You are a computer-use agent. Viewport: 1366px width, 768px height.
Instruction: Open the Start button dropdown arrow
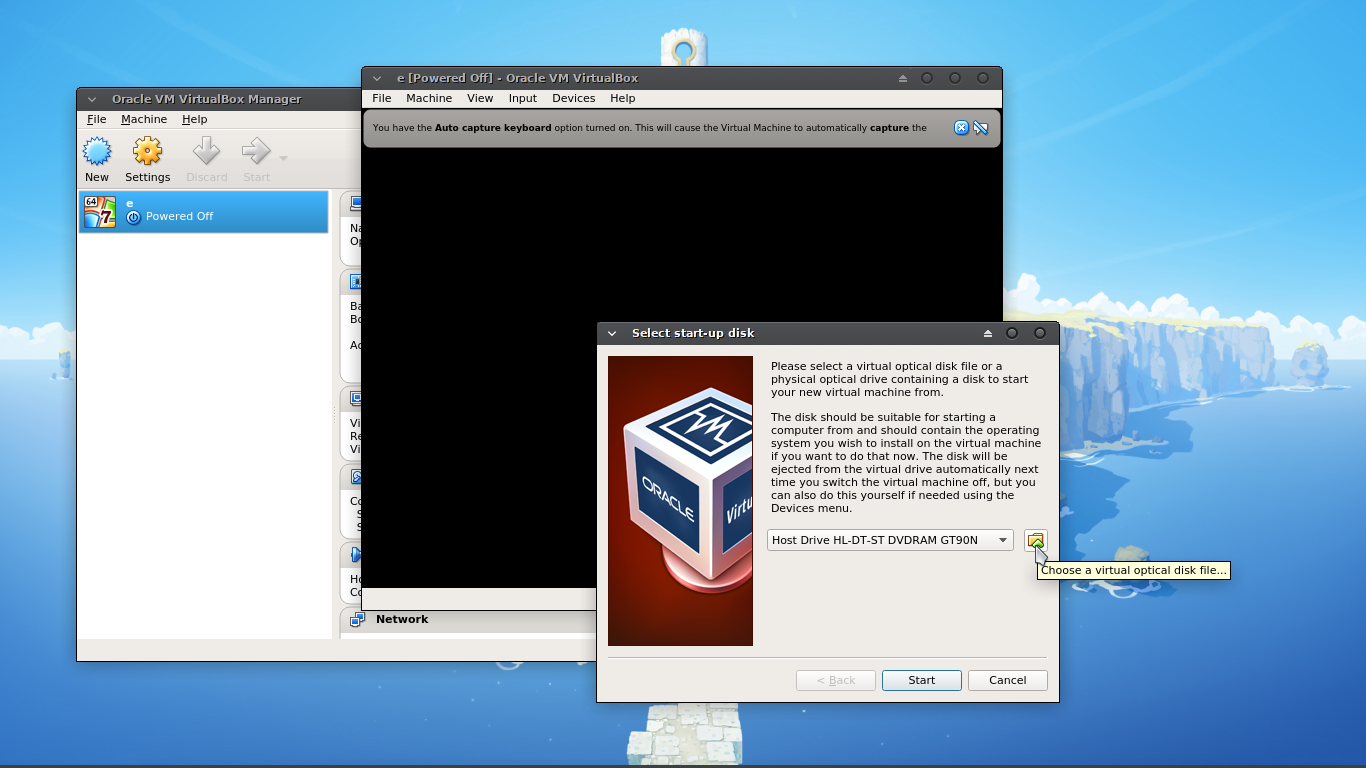click(x=283, y=158)
